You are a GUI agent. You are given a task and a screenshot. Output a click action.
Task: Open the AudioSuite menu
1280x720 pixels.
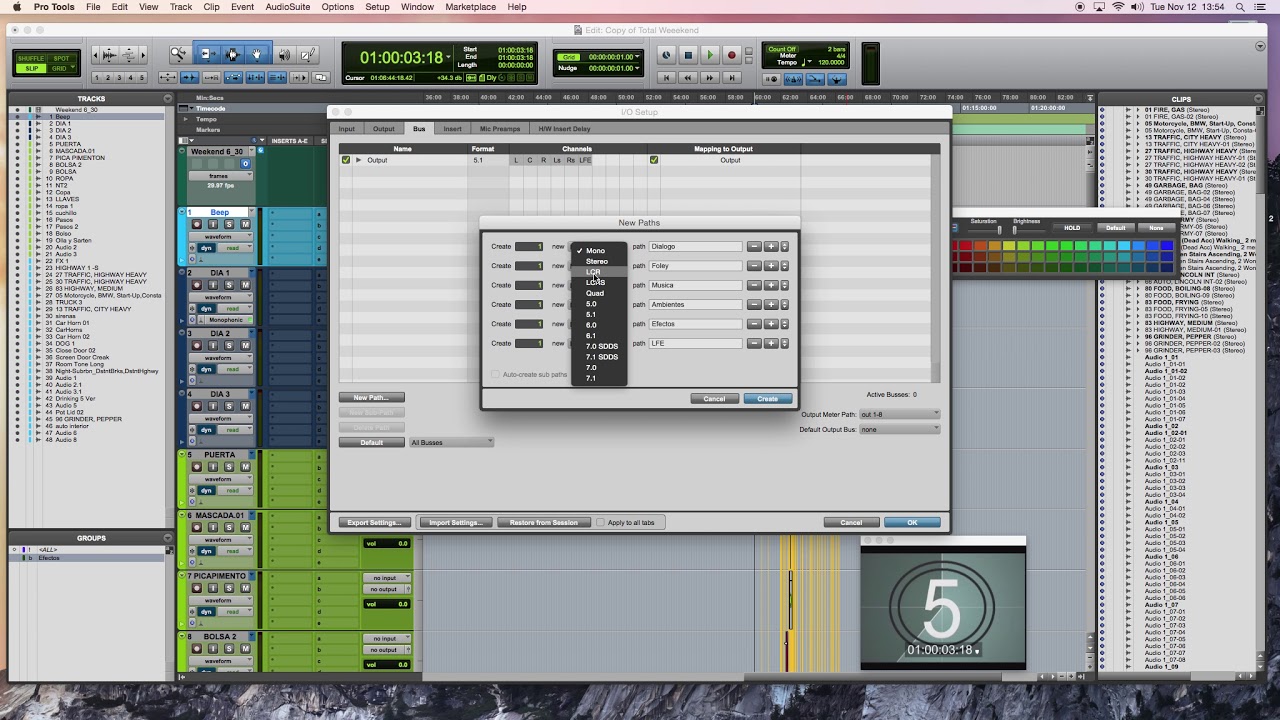point(287,7)
